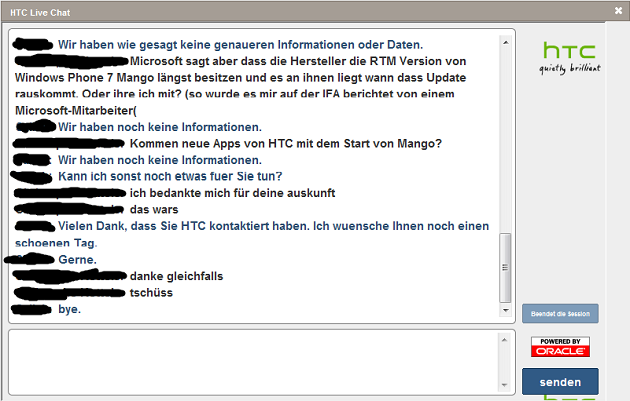Click the message 'danke gleichfalls'
Viewport: 630px width, 401px height.
pyautogui.click(x=176, y=276)
